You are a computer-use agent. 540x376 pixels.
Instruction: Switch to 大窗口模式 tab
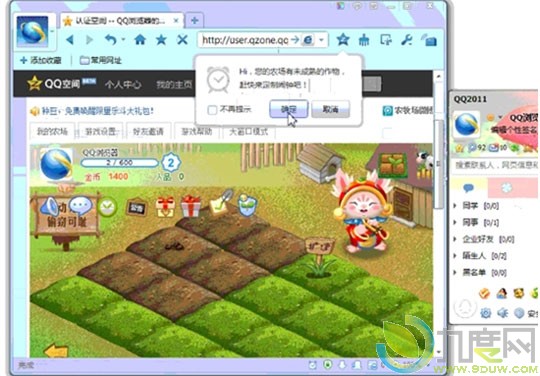[x=249, y=131]
